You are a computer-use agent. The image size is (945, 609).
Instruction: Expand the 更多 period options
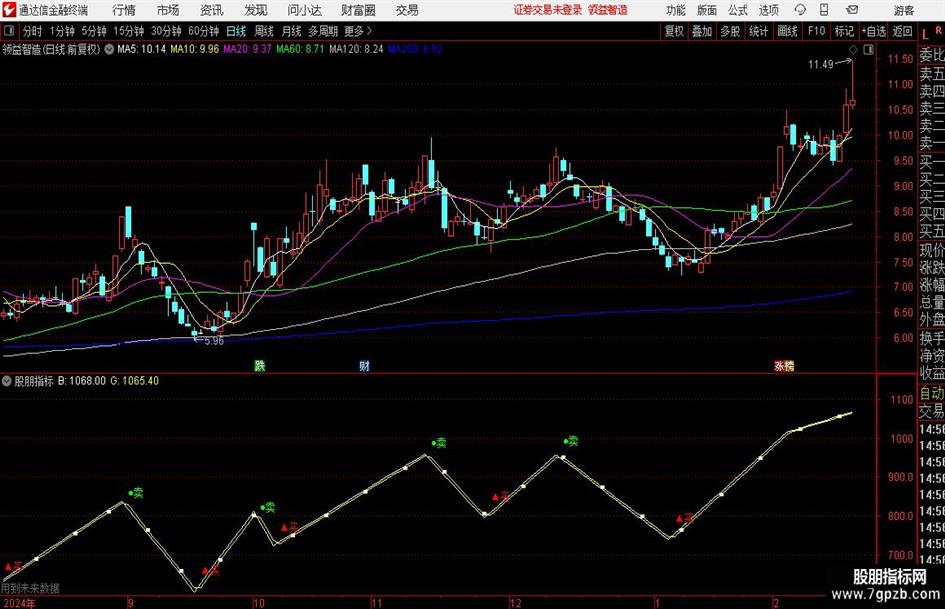point(358,31)
